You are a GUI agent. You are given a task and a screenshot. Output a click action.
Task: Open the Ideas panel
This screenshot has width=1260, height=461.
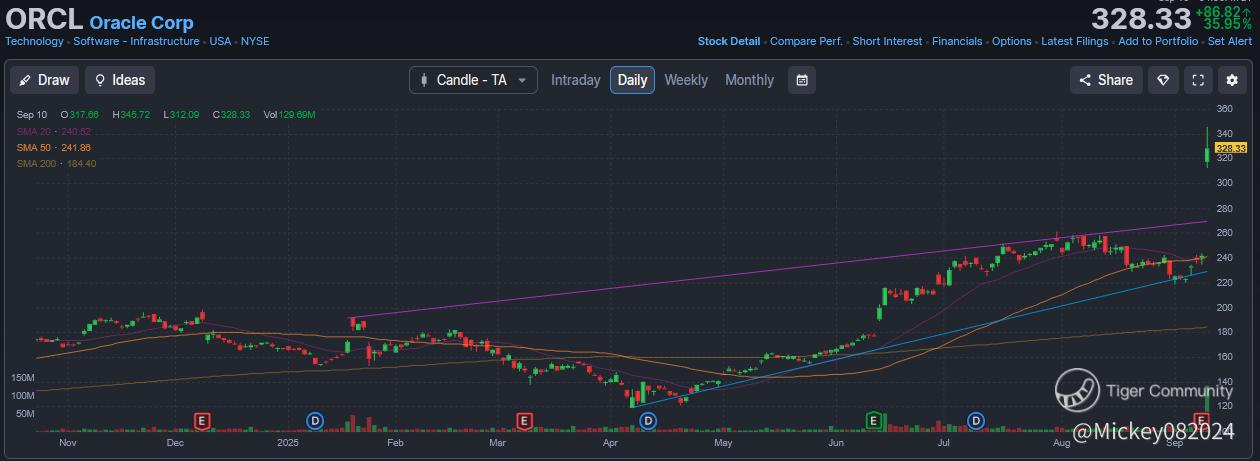tap(119, 80)
